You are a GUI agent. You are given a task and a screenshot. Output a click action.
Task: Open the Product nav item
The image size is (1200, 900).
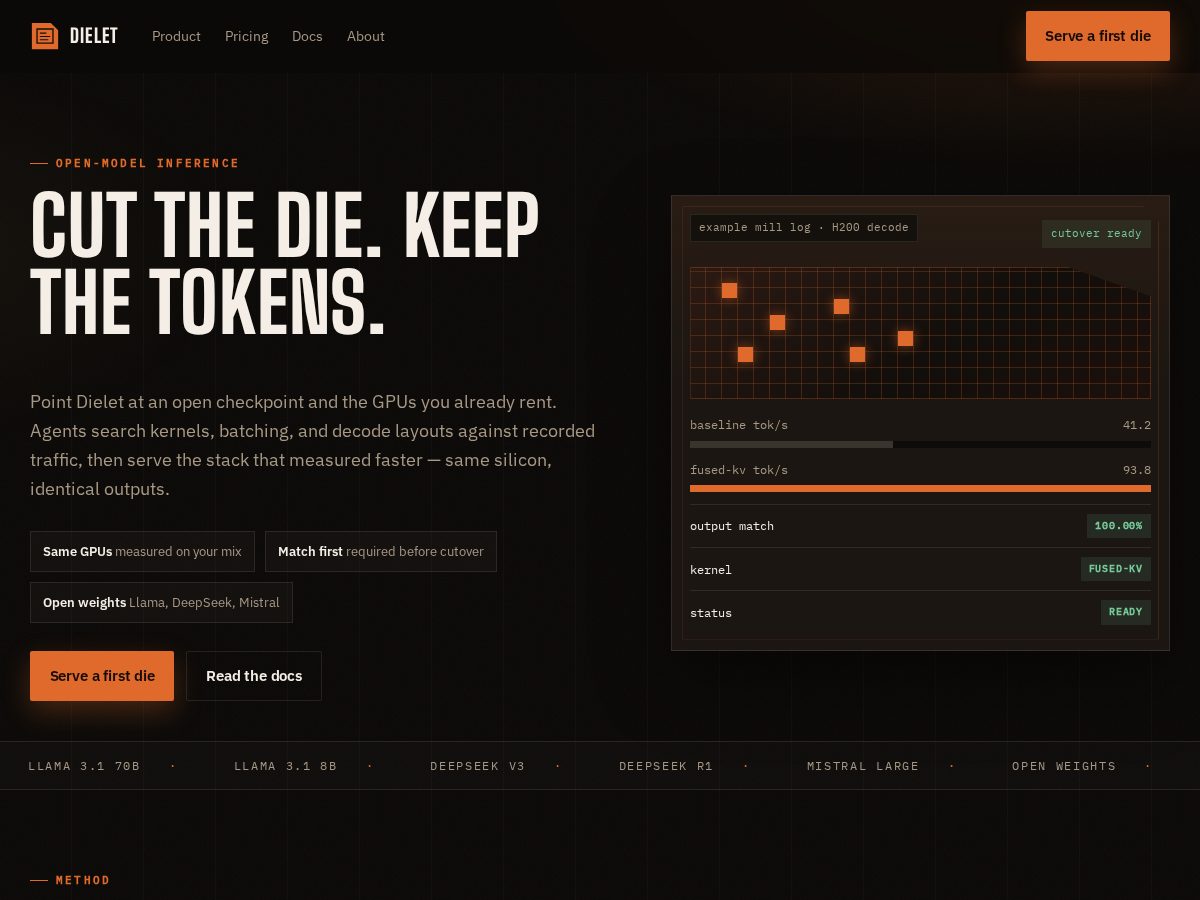pyautogui.click(x=176, y=36)
